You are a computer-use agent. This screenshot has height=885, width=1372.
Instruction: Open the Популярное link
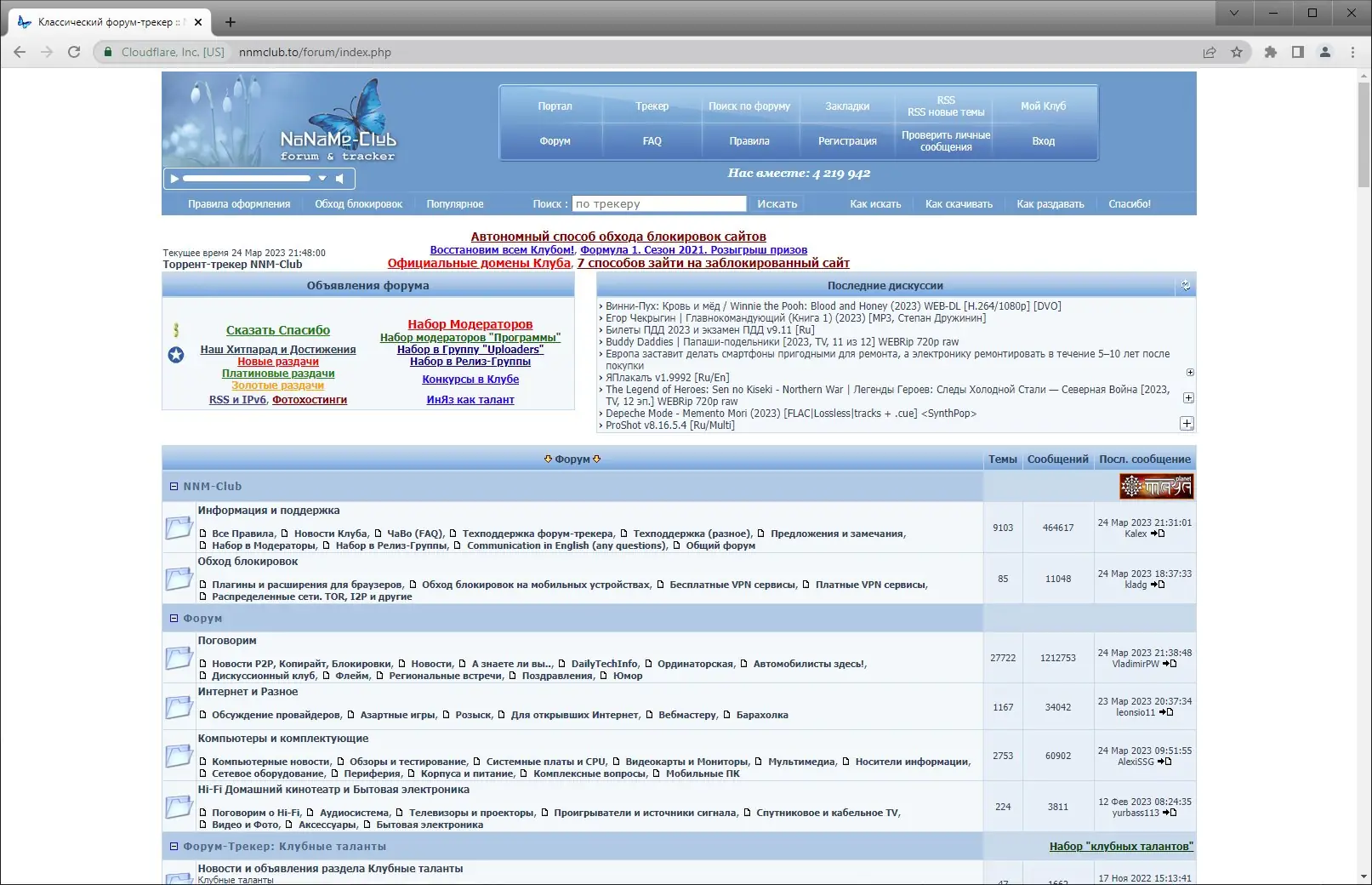point(455,204)
